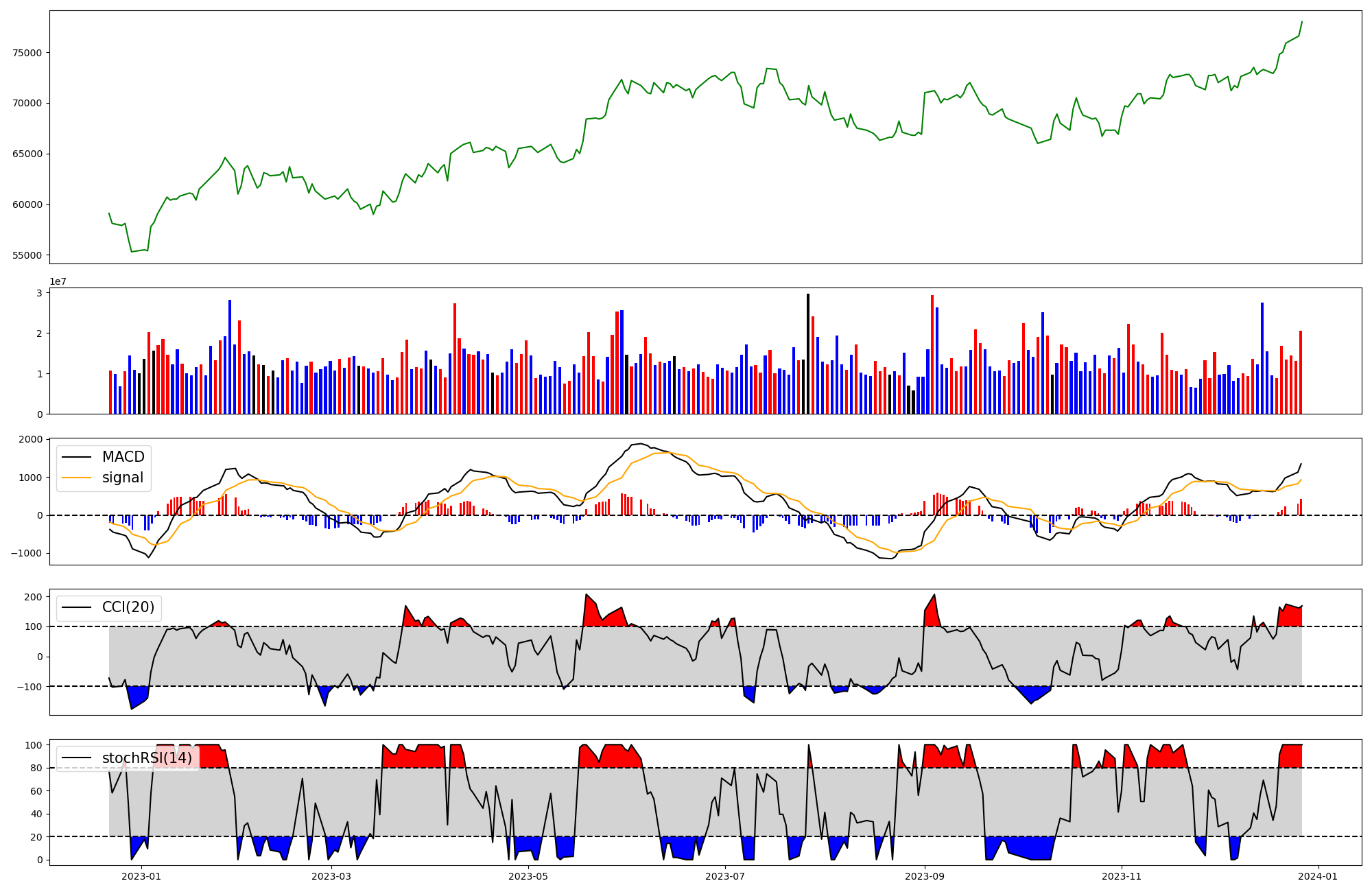Click the orange signal line legend swatch
The height and width of the screenshot is (892, 1372).
(76, 478)
